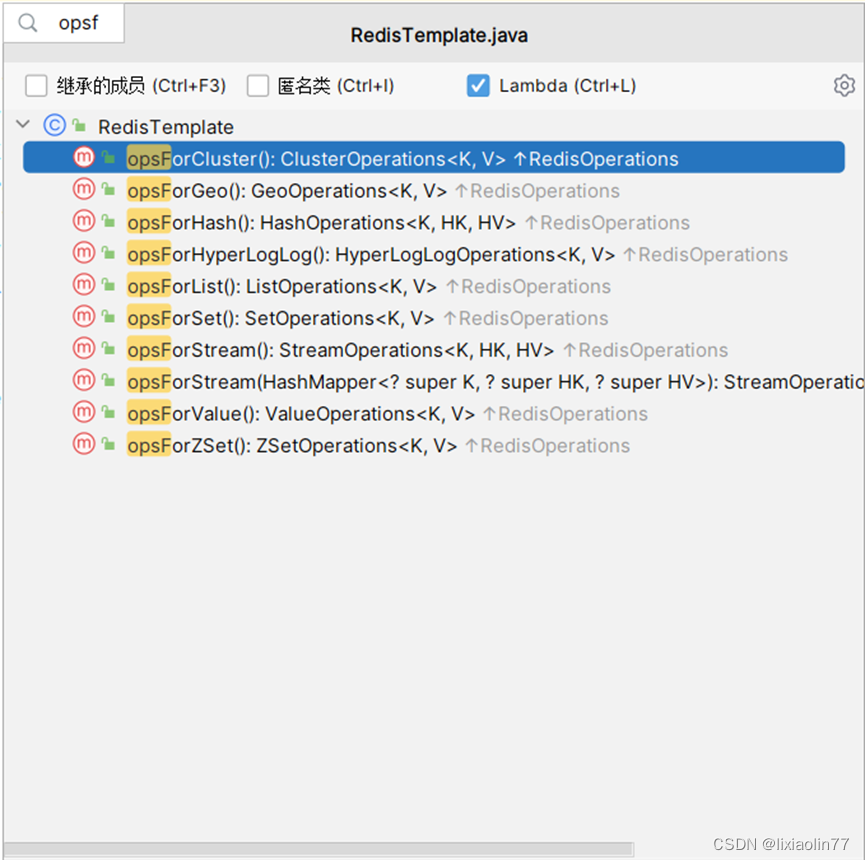Viewport: 865px width, 860px height.
Task: Click the chevron left of RedisTemplate
Action: tap(22, 126)
